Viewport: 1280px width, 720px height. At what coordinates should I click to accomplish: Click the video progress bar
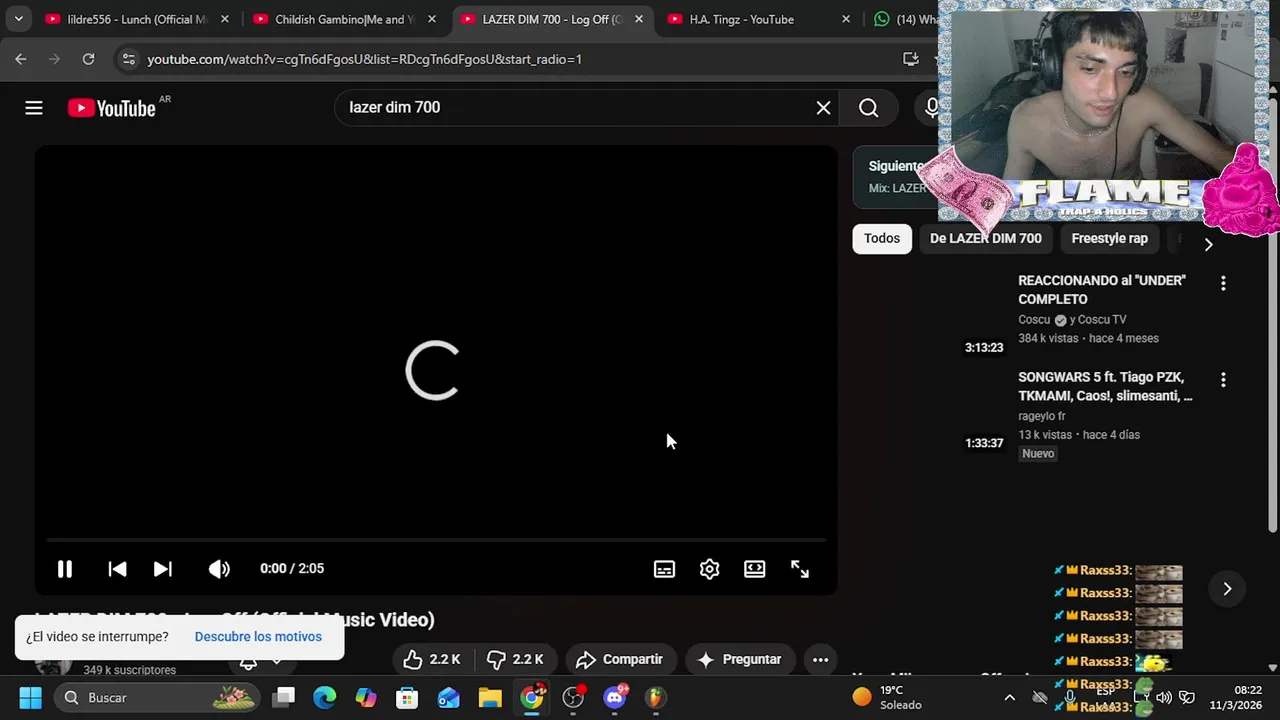tap(436, 540)
